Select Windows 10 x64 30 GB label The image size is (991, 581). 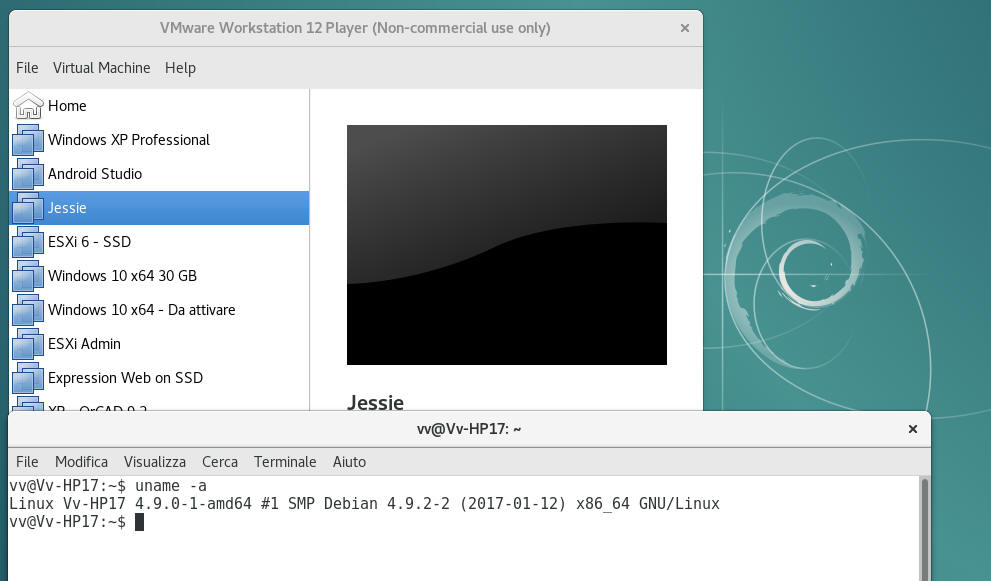pyautogui.click(x=123, y=276)
